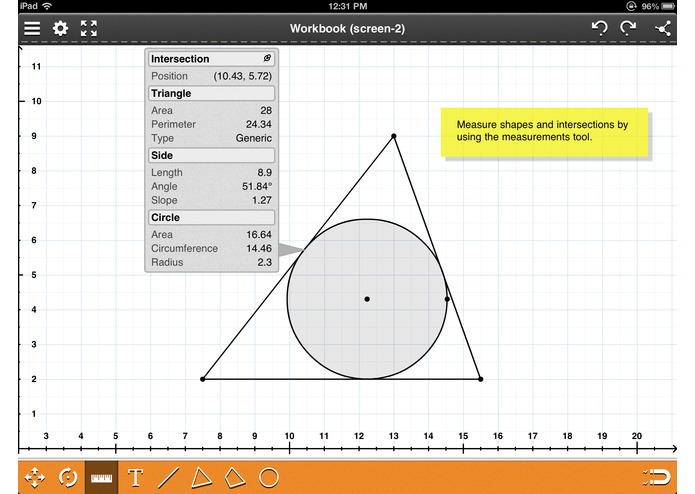Viewport: 695px width, 494px height.
Task: Tap the Triangle section header
Action: [211, 93]
